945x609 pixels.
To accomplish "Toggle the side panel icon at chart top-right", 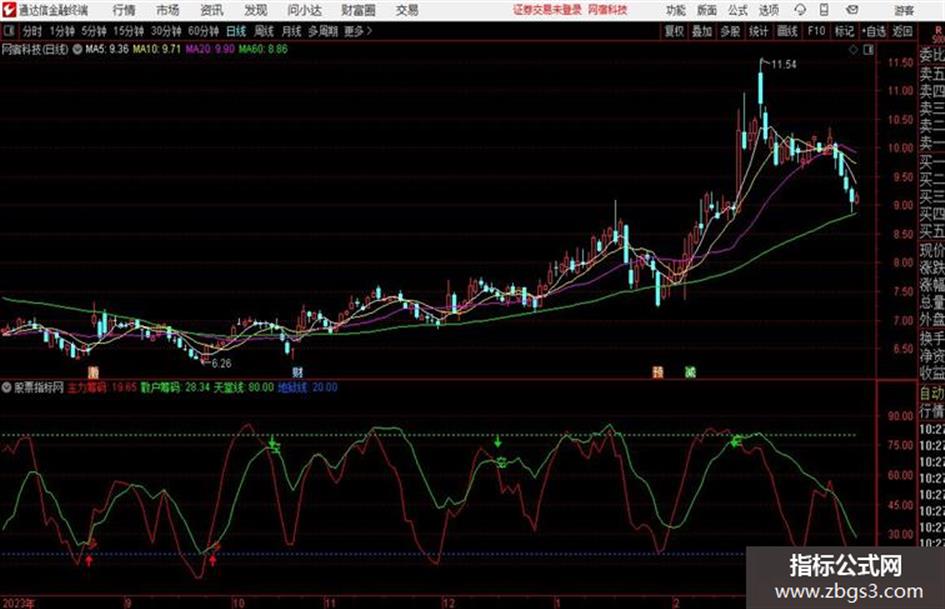I will coord(868,50).
